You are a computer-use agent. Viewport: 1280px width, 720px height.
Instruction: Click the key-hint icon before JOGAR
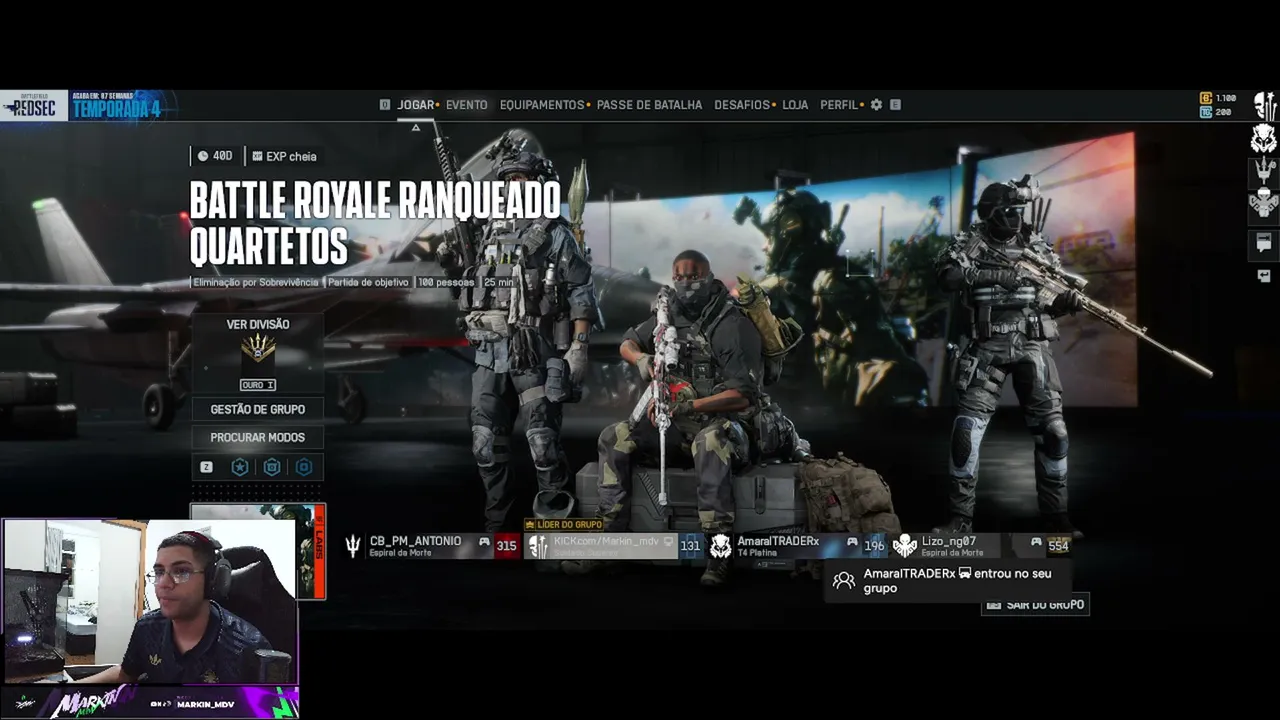tap(385, 105)
